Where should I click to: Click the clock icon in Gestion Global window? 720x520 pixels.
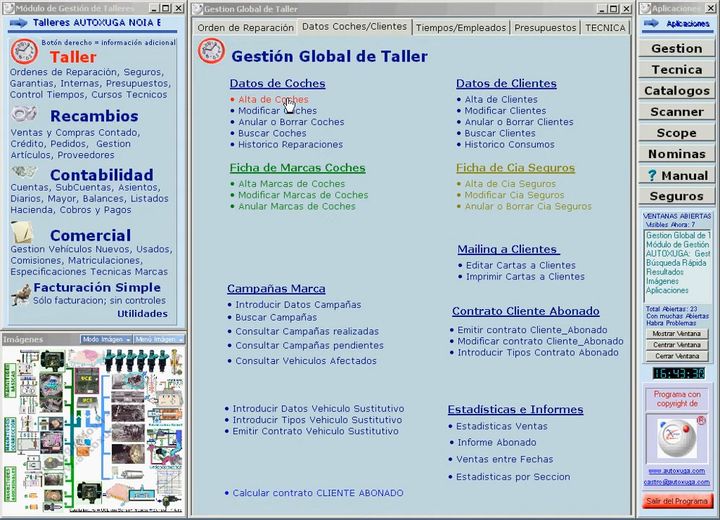click(211, 51)
